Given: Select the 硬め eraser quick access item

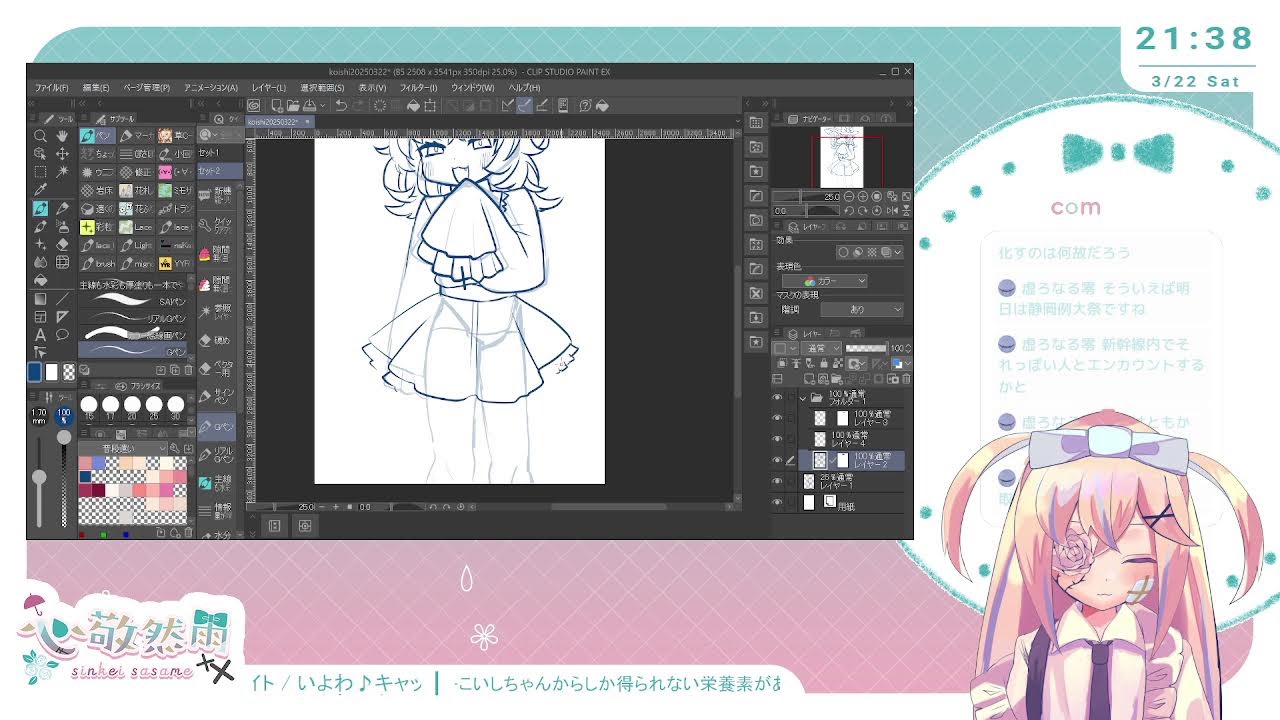Looking at the screenshot, I should pyautogui.click(x=217, y=340).
